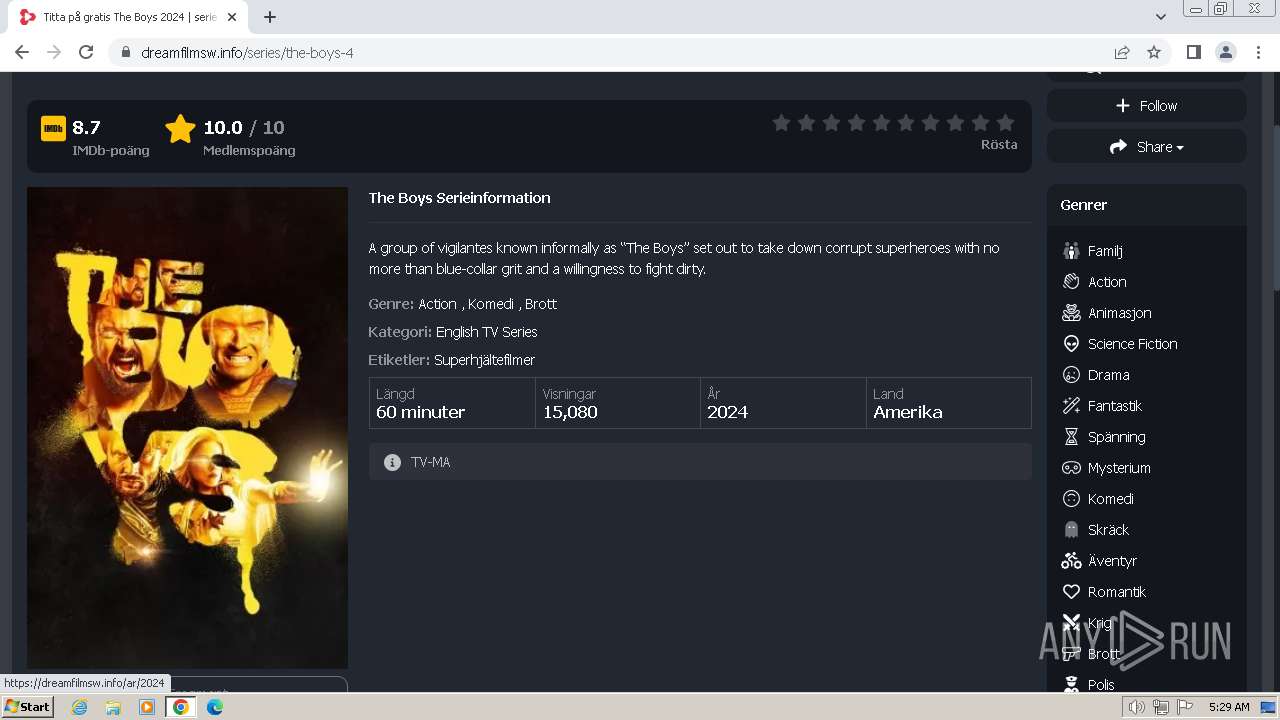Click the Skräck ghost icon
This screenshot has height=720, width=1280.
(1071, 530)
